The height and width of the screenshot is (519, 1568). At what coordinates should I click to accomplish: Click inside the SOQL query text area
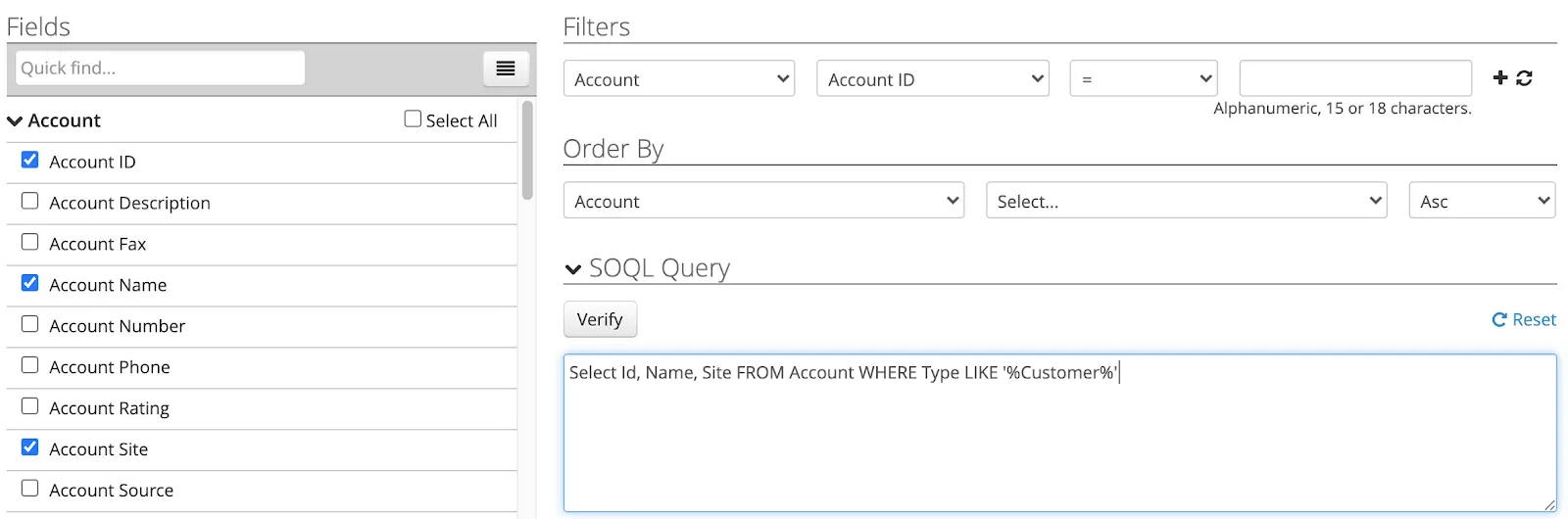(x=1060, y=433)
